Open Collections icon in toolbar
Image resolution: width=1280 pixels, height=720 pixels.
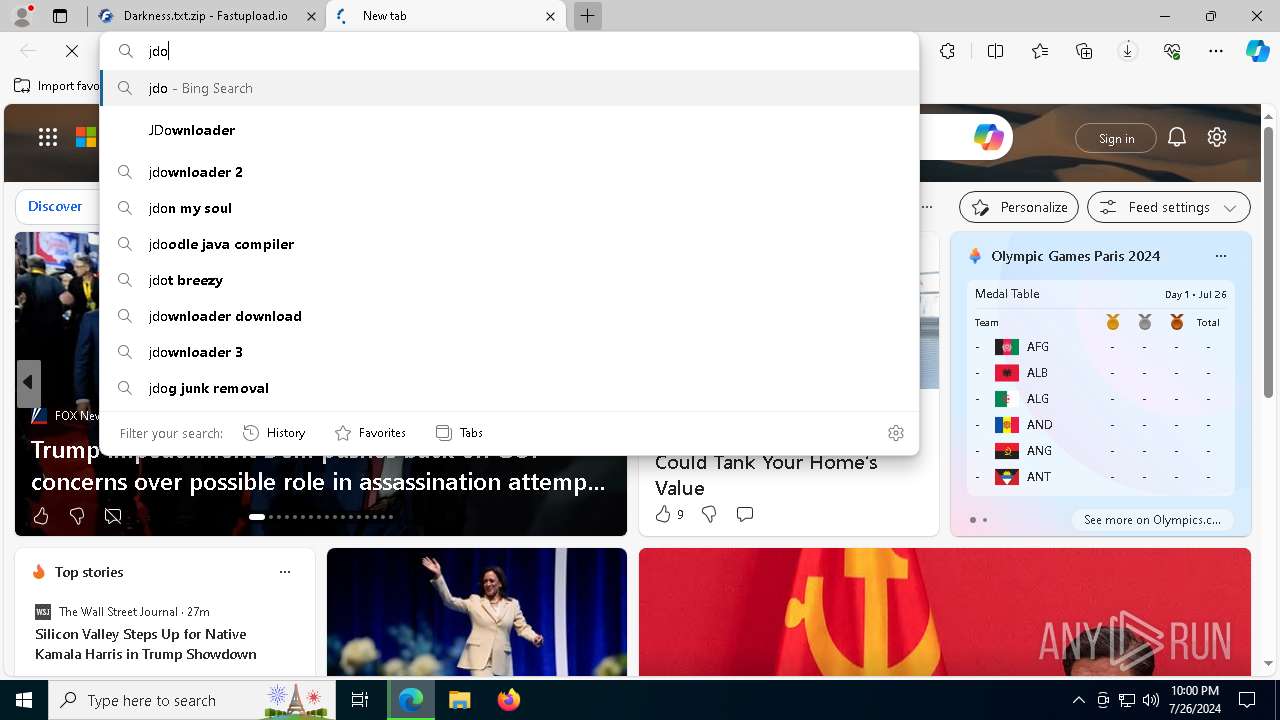pyautogui.click(x=1084, y=51)
